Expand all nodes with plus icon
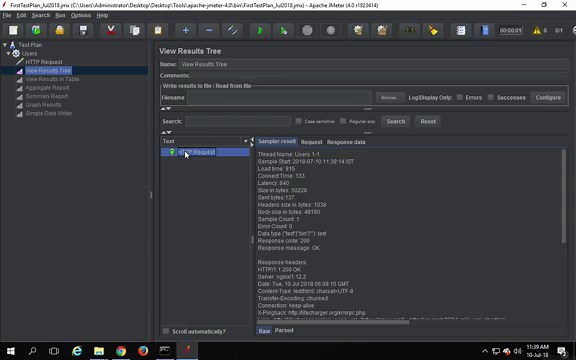This screenshot has width=576, height=360. 186,30
